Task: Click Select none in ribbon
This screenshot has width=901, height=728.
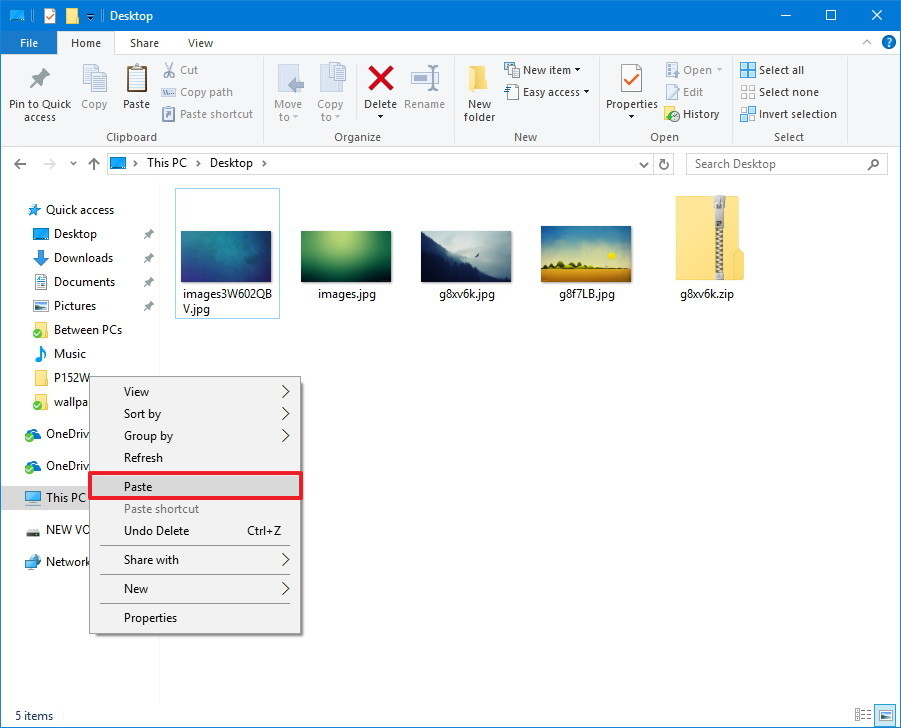Action: [x=779, y=92]
